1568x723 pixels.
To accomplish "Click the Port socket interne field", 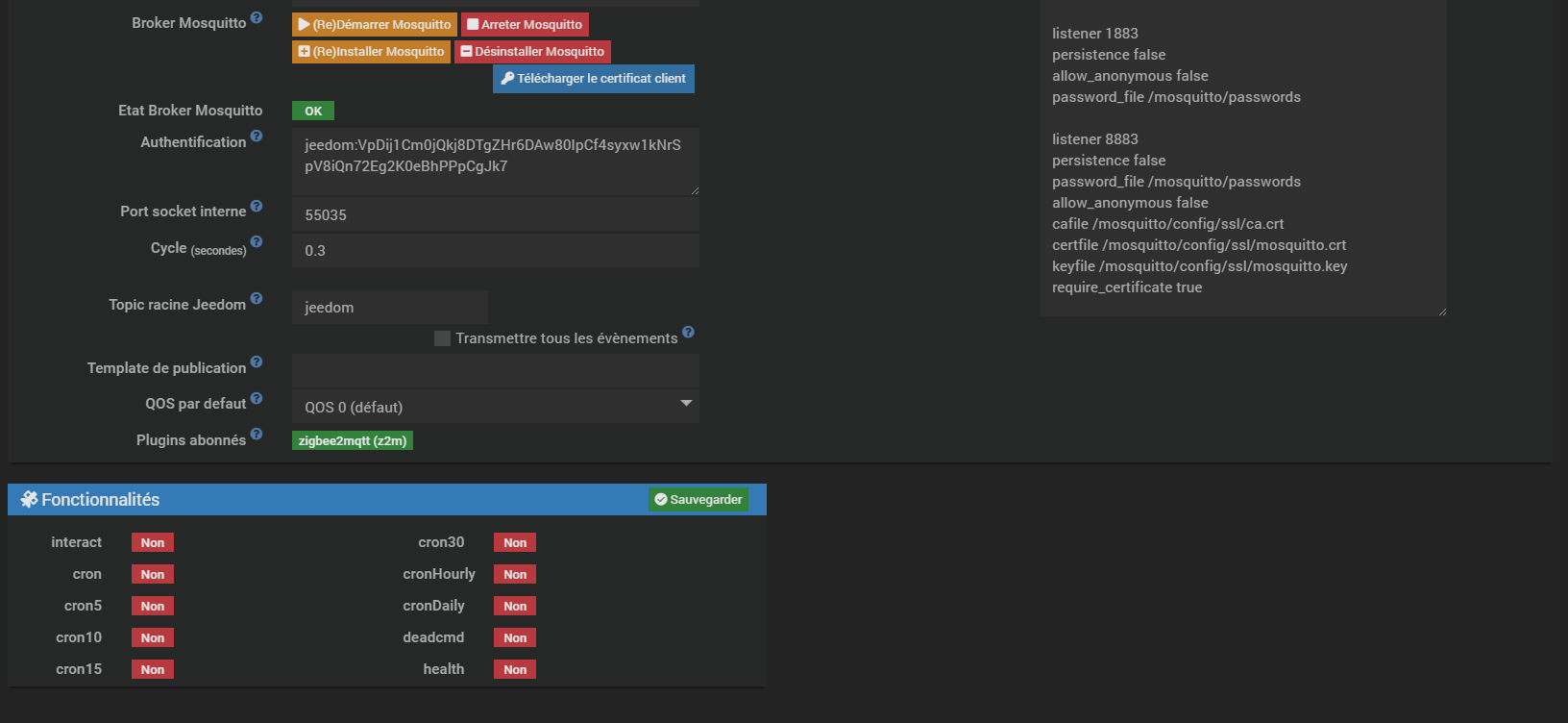I will [495, 215].
